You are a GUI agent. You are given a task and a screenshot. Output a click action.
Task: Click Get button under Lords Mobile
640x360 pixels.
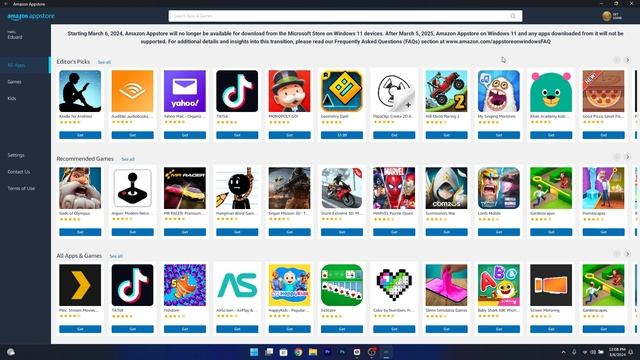(x=499, y=232)
